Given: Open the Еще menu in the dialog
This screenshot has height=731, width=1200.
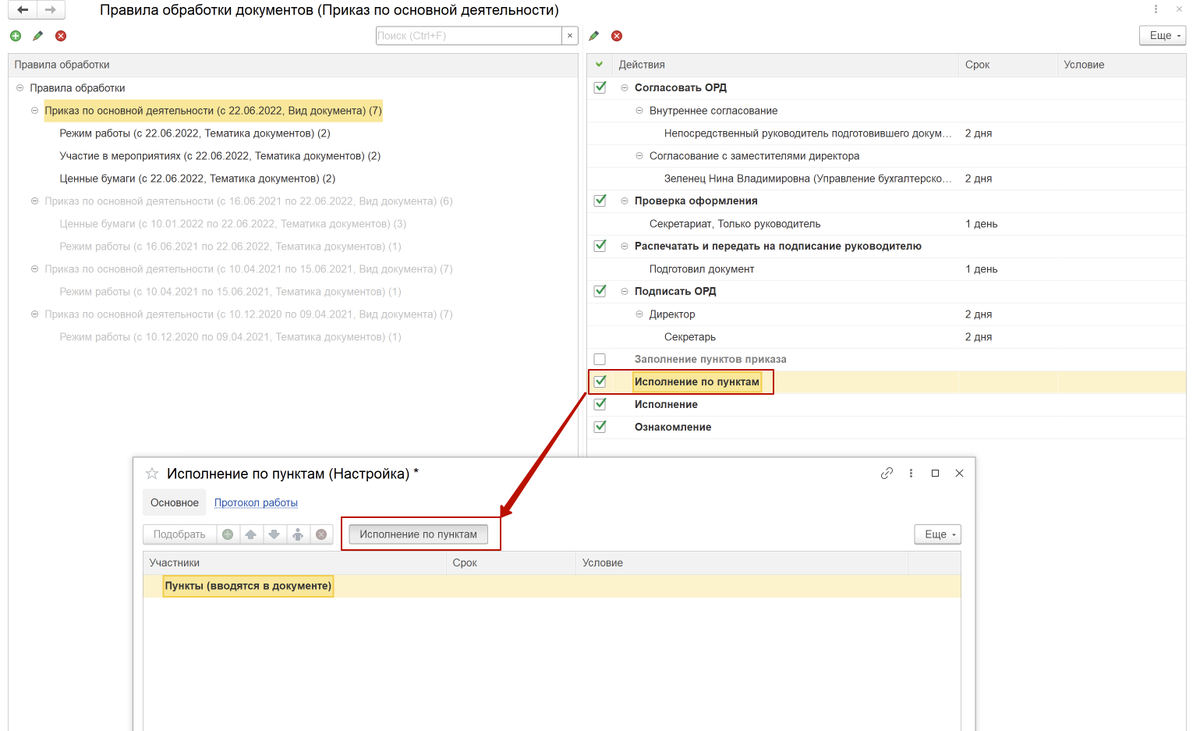Looking at the screenshot, I should (937, 535).
